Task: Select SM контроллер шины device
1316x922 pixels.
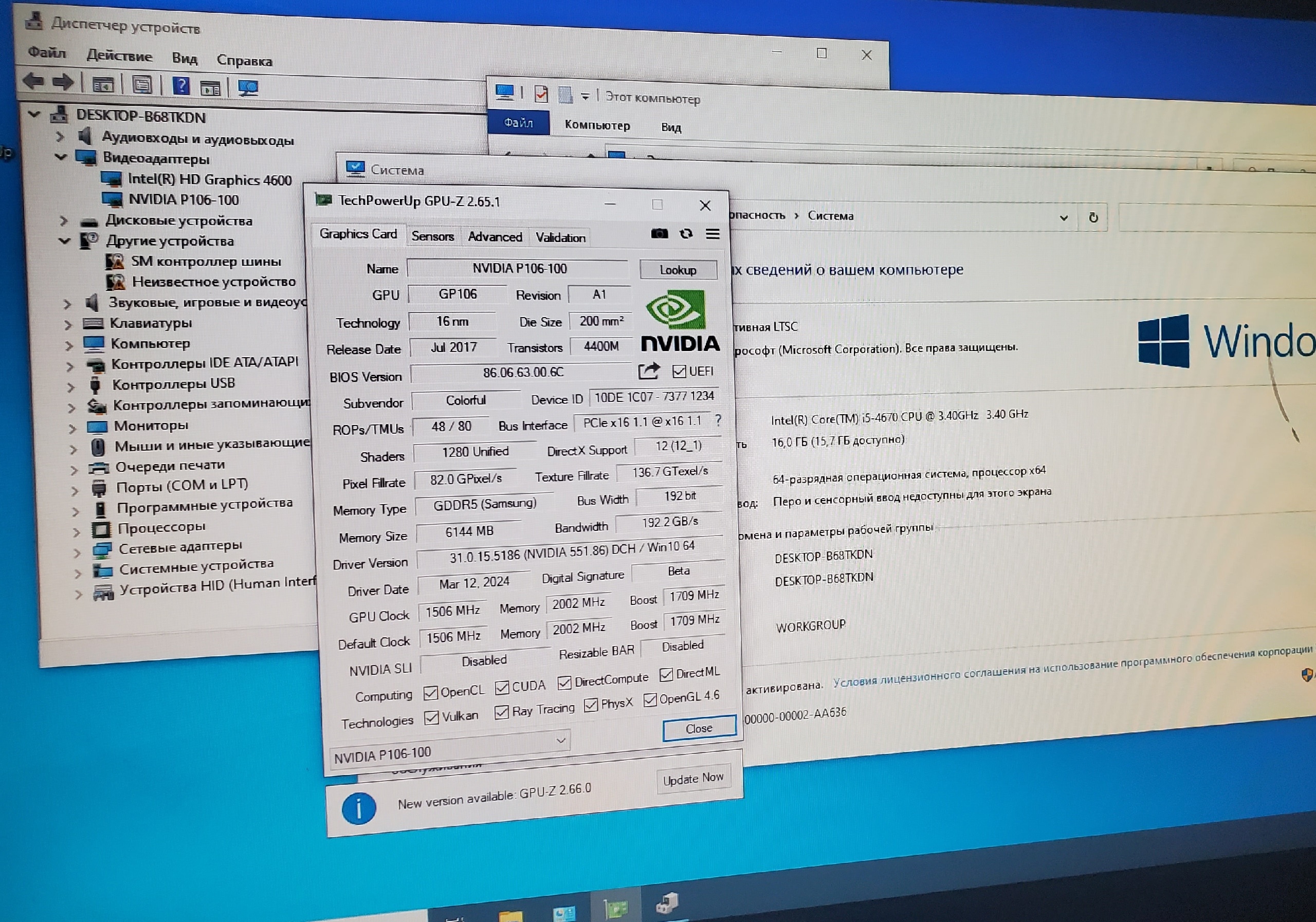Action: coord(206,261)
